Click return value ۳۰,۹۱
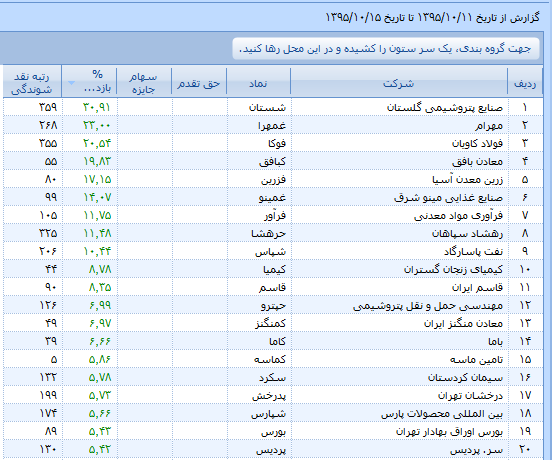Image resolution: width=552 pixels, height=460 pixels. (97, 107)
